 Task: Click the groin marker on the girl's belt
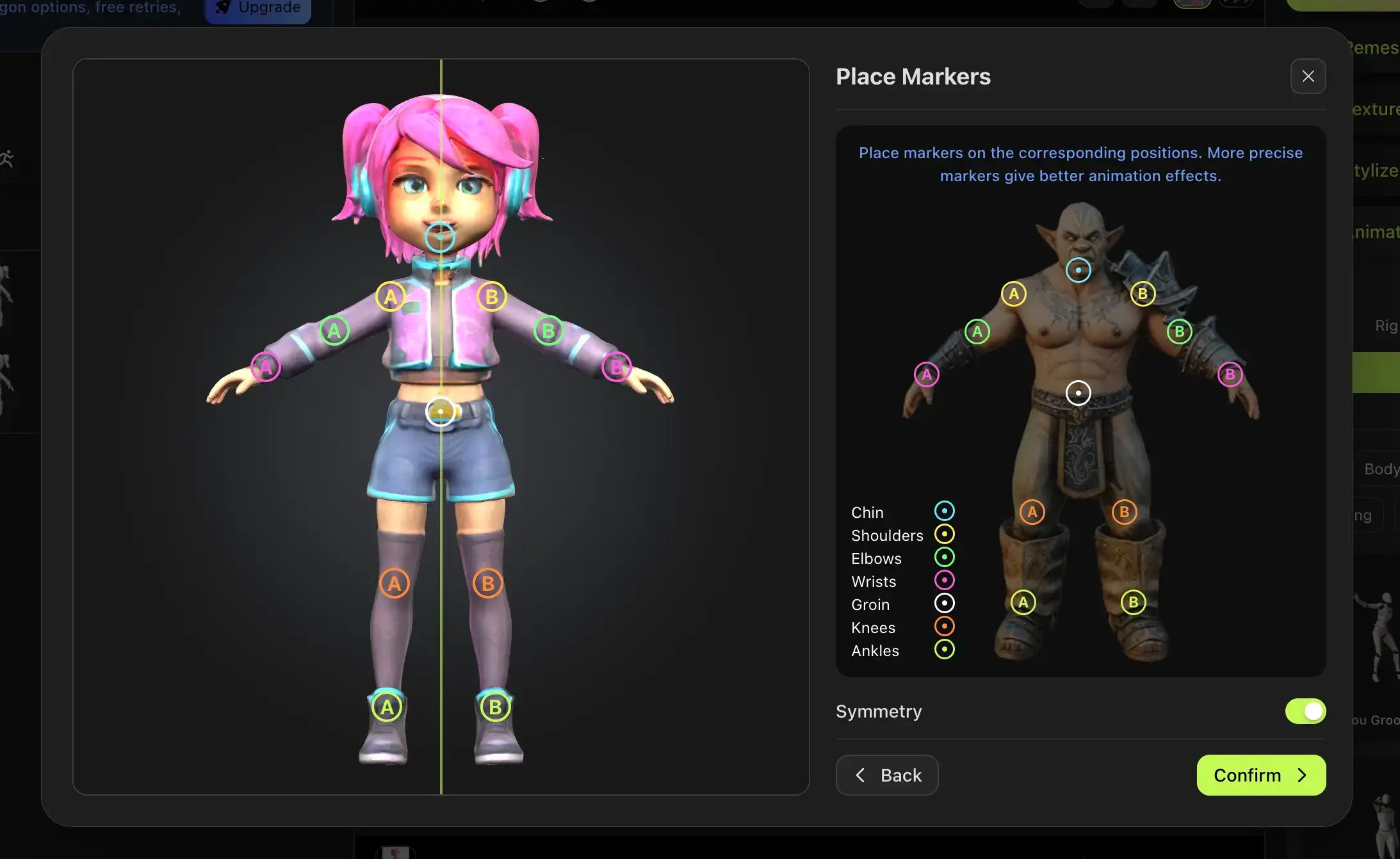pos(441,412)
